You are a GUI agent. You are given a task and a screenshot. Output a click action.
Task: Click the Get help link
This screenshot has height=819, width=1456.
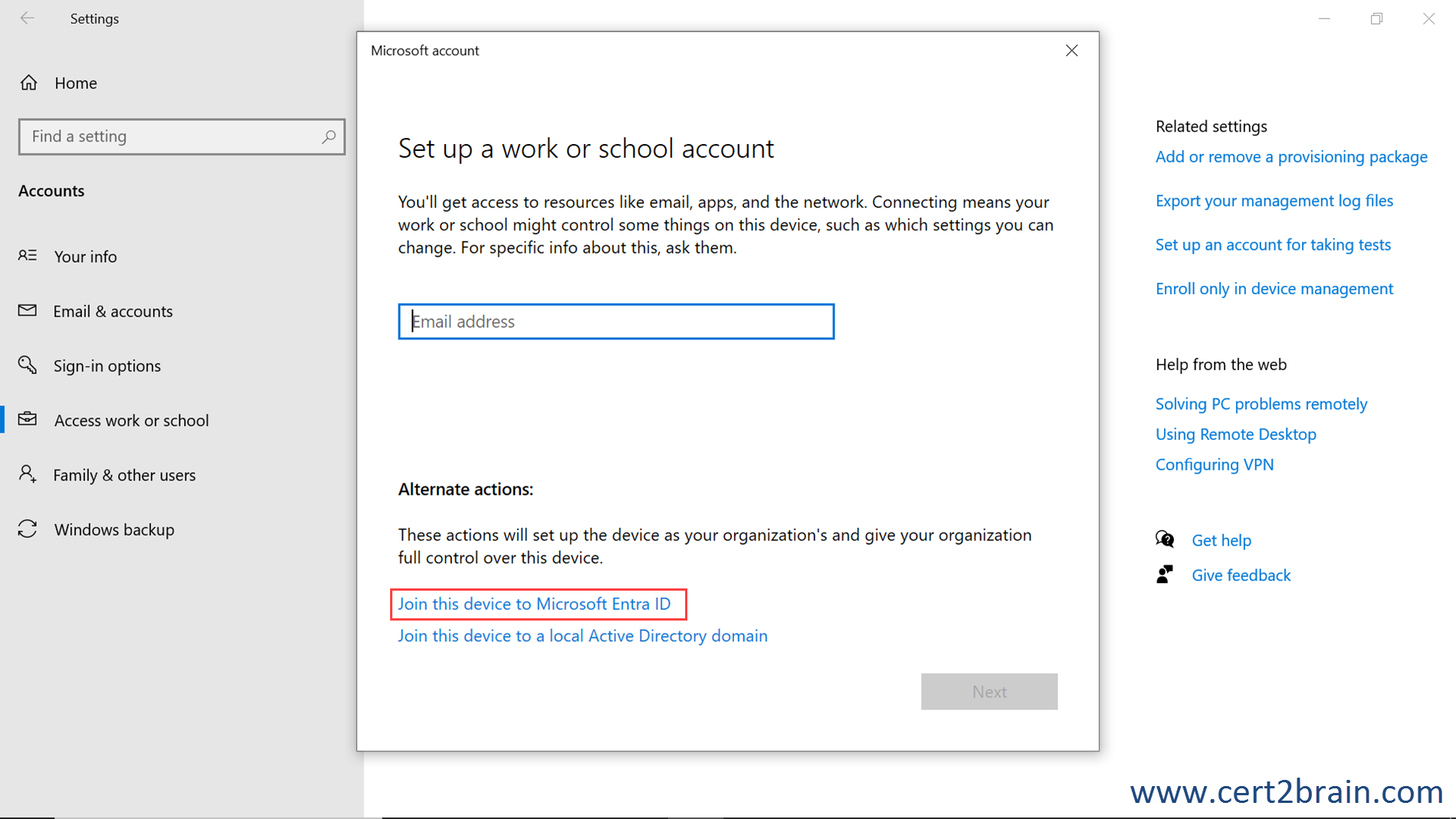click(x=1222, y=540)
